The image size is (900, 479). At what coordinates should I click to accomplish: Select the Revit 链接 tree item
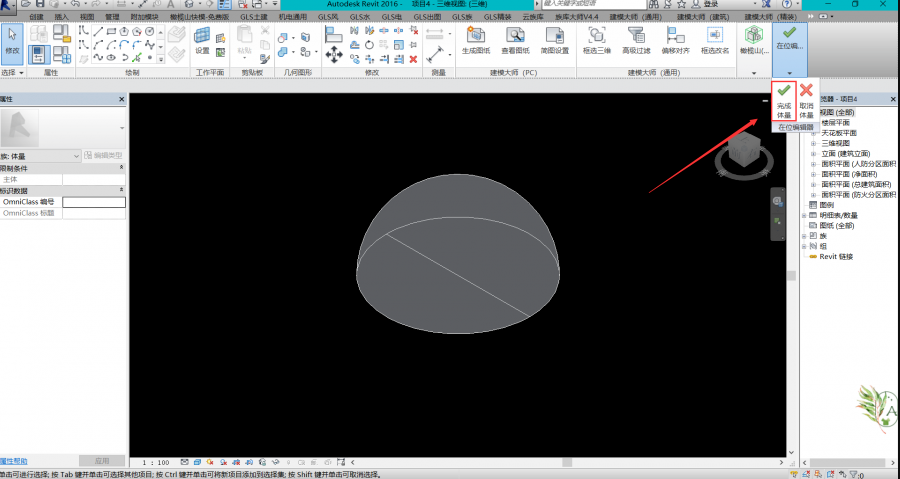click(835, 256)
